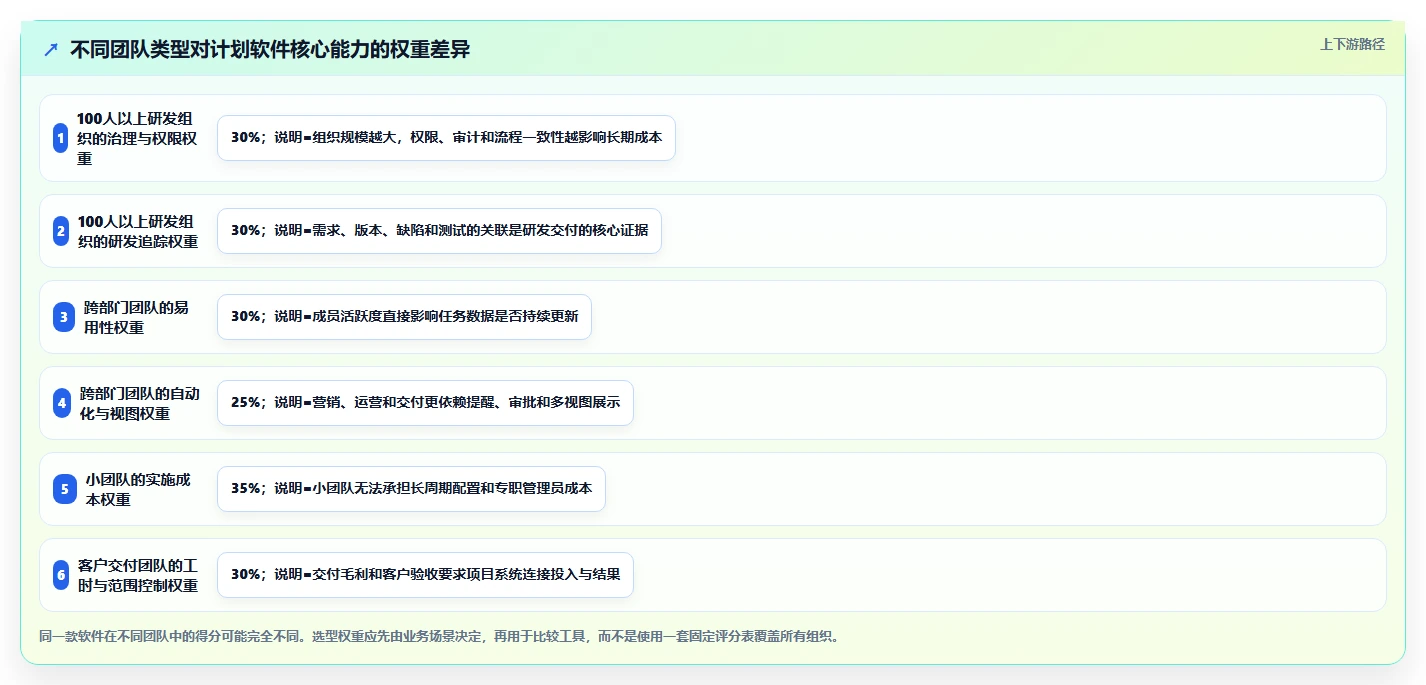Click the value box about 需求、版本、缺陷和测试
1426x685 pixels.
439,231
